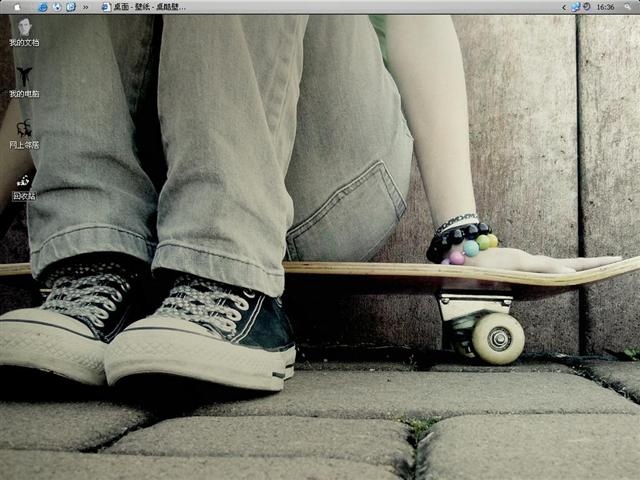Switch to the 桌面 - 壁纸 browser window
The height and width of the screenshot is (480, 640).
click(x=144, y=7)
